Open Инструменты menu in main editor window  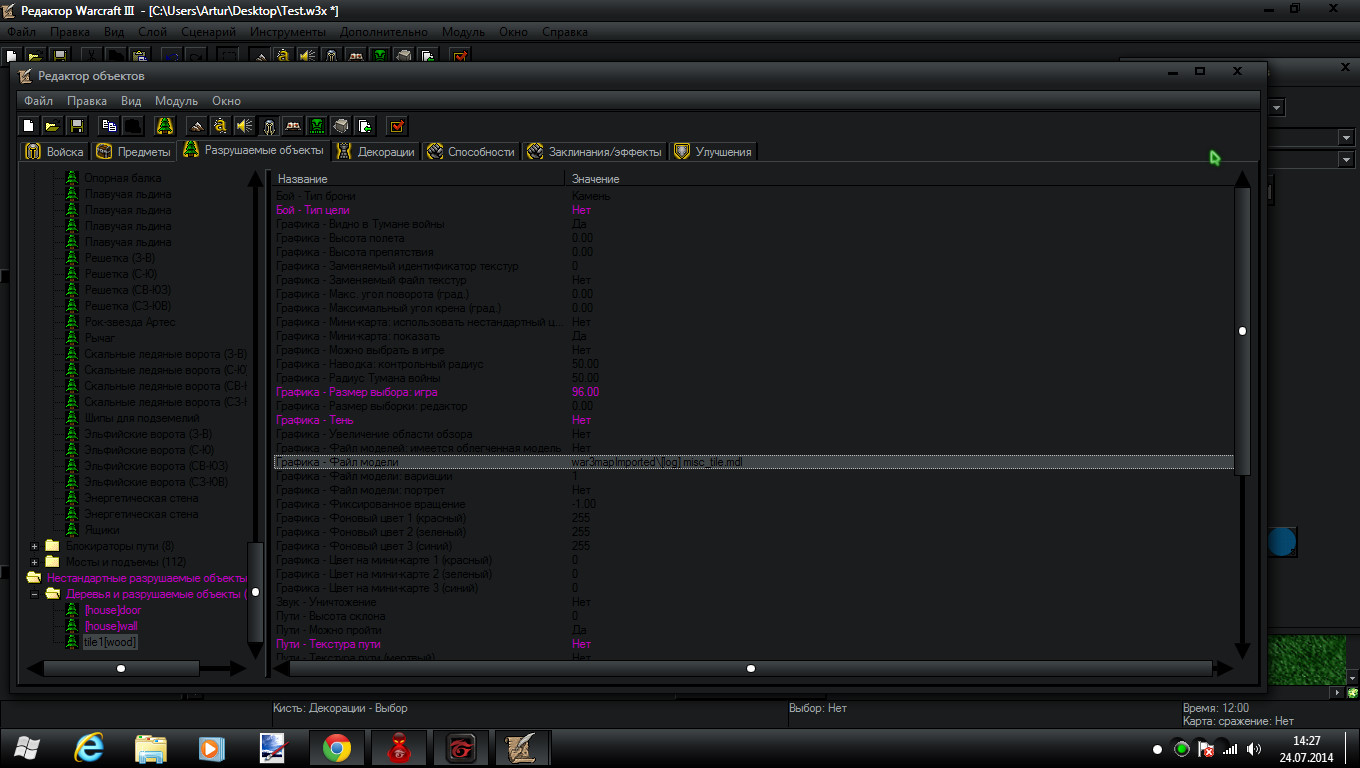[289, 32]
